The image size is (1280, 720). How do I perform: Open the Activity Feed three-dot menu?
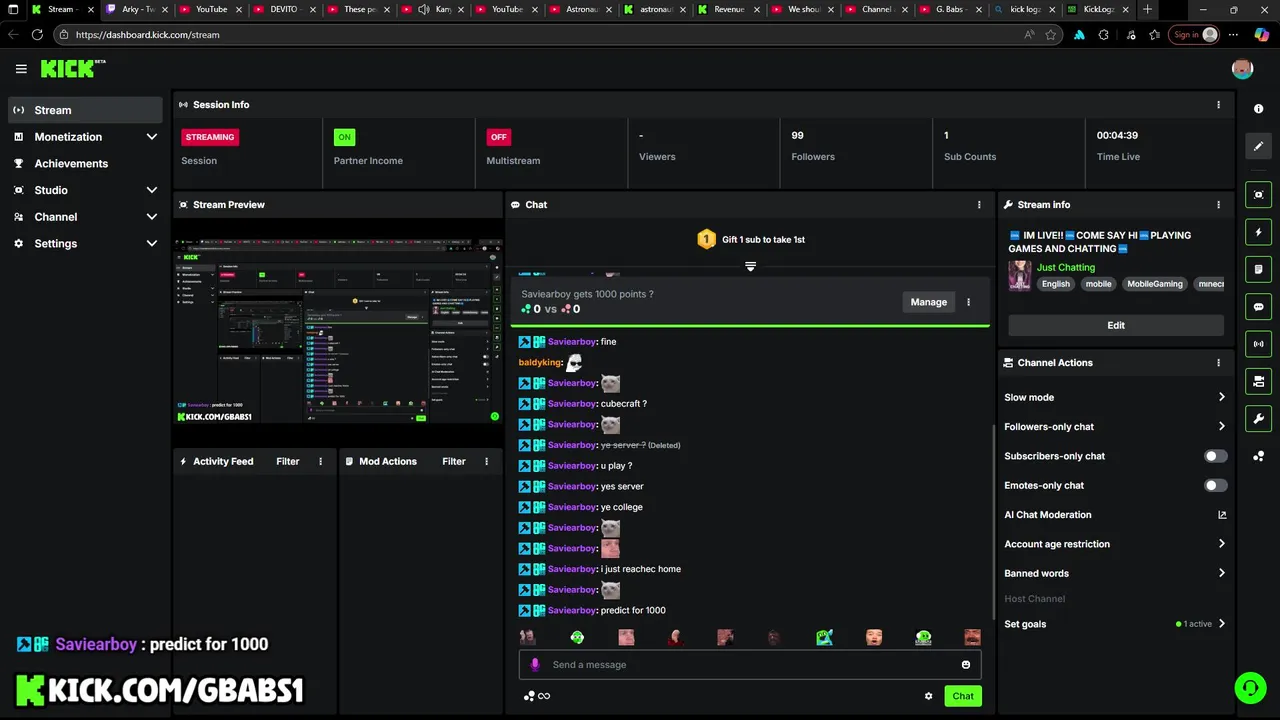(321, 462)
